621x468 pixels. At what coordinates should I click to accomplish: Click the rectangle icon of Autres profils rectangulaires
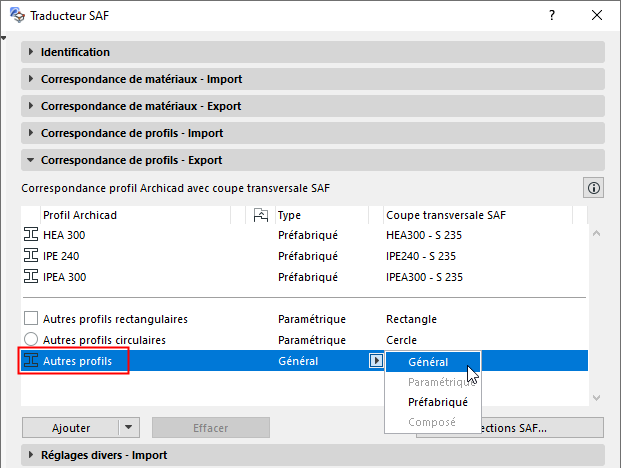(31, 318)
